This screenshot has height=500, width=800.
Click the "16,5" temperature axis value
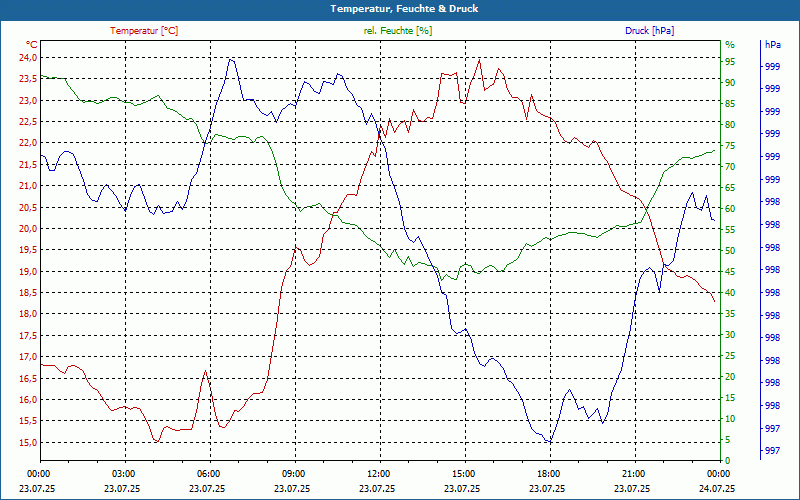(28, 378)
